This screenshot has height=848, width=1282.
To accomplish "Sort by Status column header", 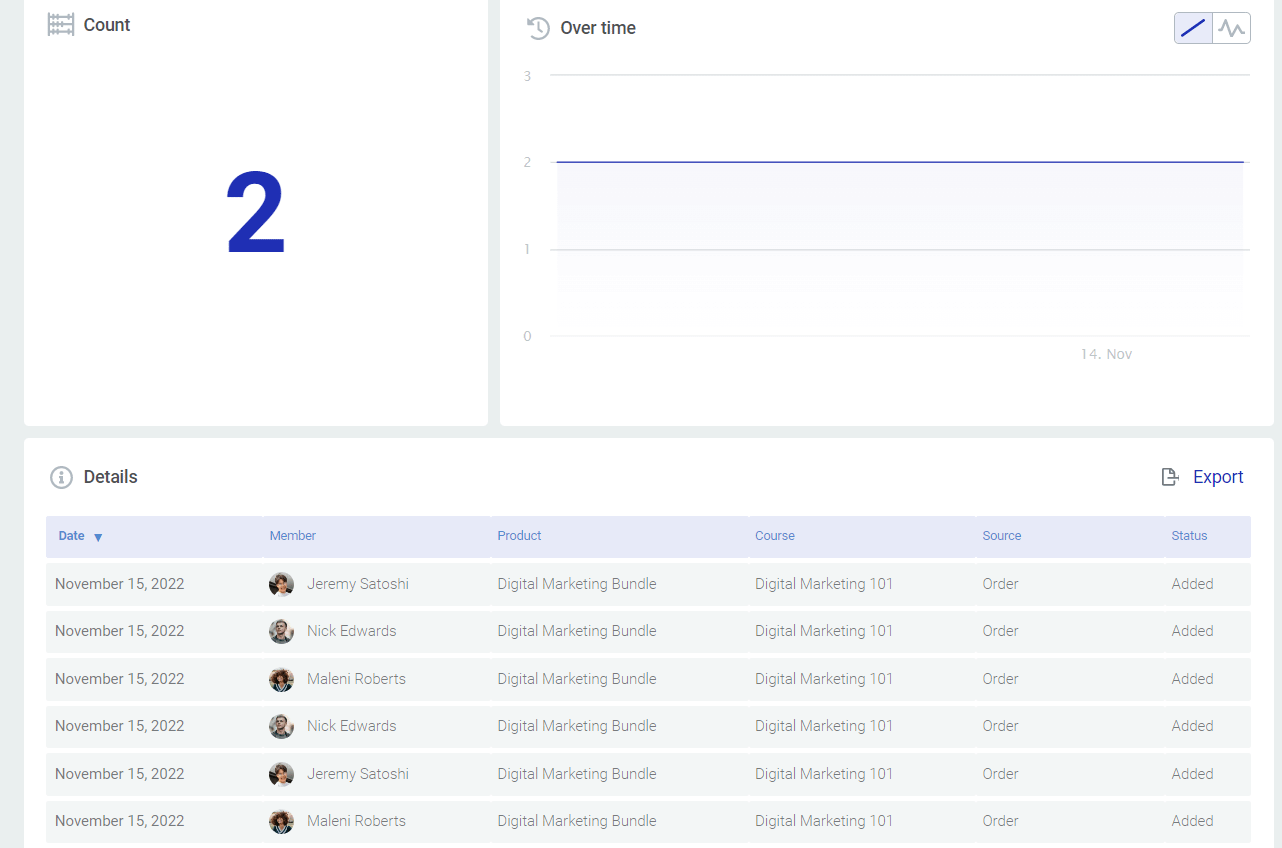I will tap(1189, 536).
